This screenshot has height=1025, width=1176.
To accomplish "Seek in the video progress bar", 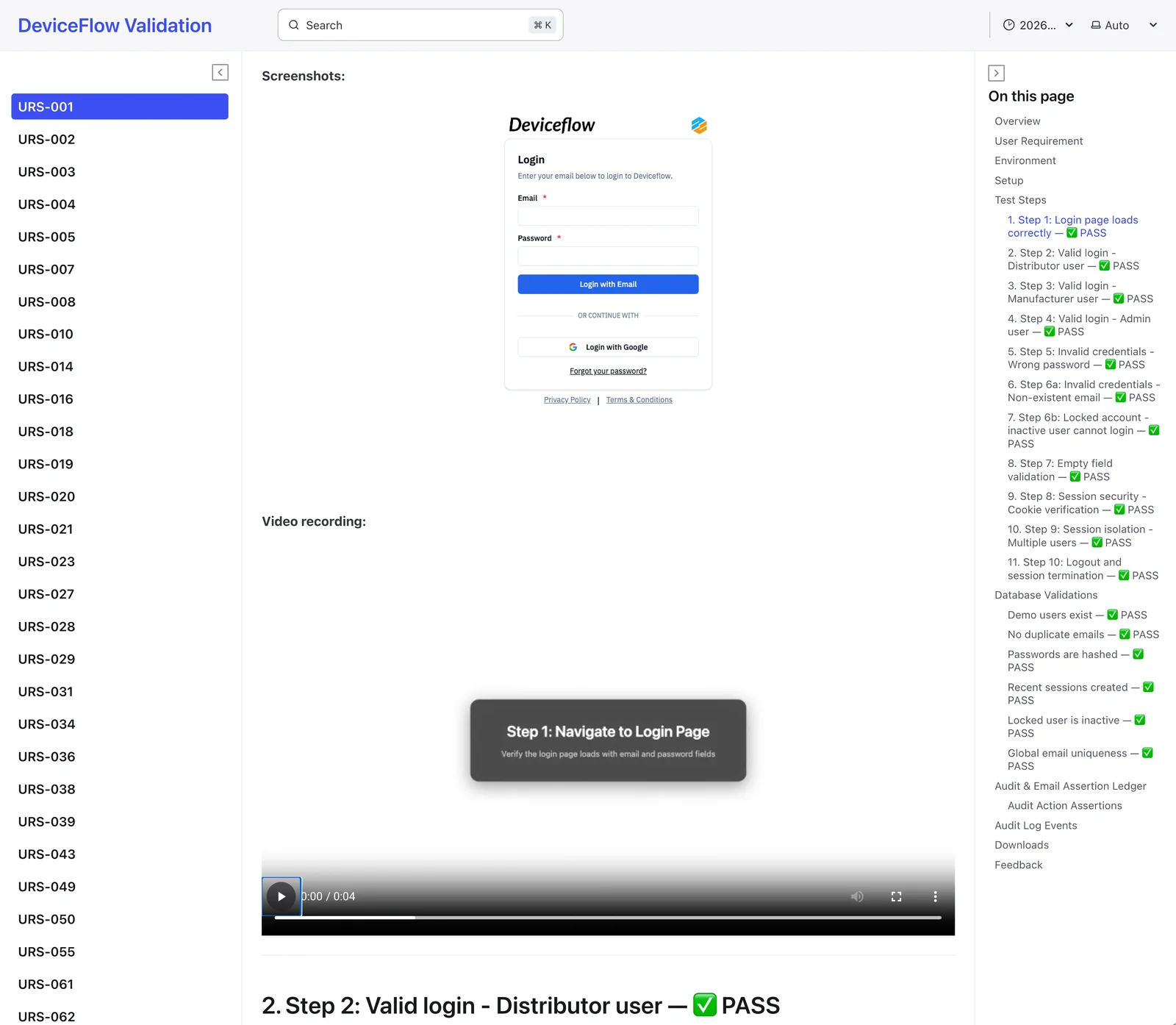I will [x=608, y=918].
